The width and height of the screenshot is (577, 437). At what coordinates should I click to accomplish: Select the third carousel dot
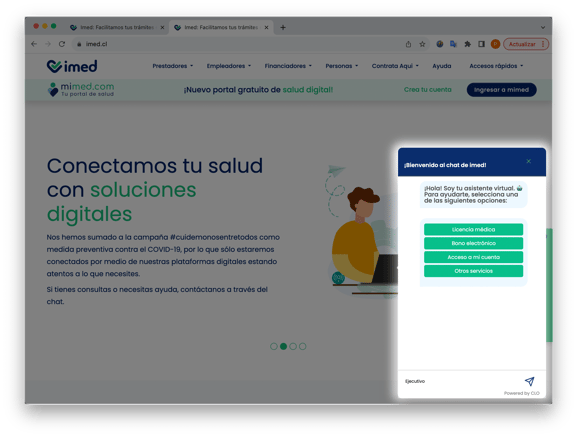pos(293,347)
